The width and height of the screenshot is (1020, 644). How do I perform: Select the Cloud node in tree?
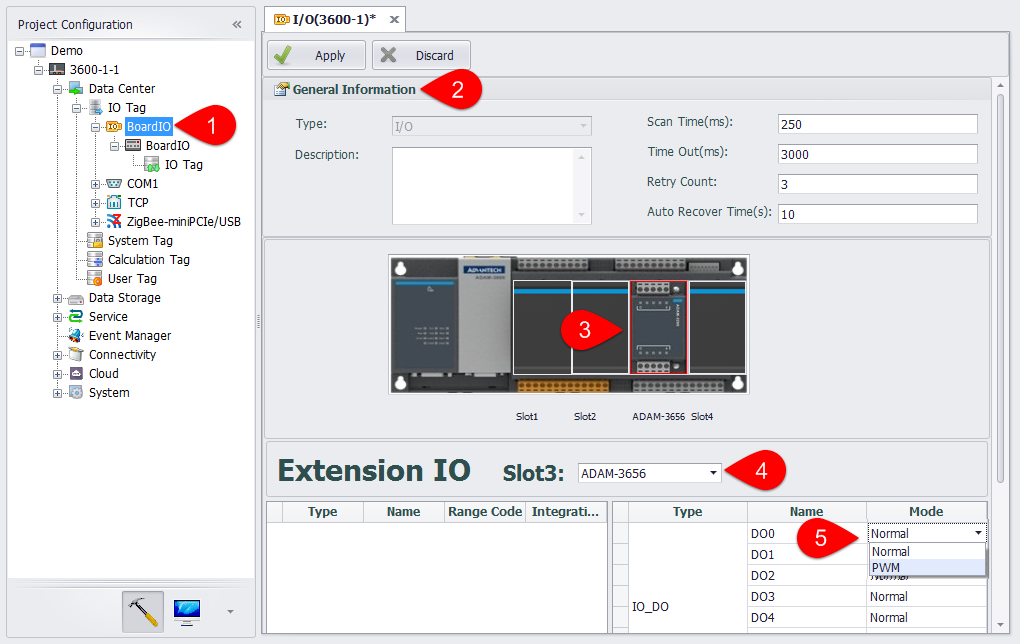[103, 374]
